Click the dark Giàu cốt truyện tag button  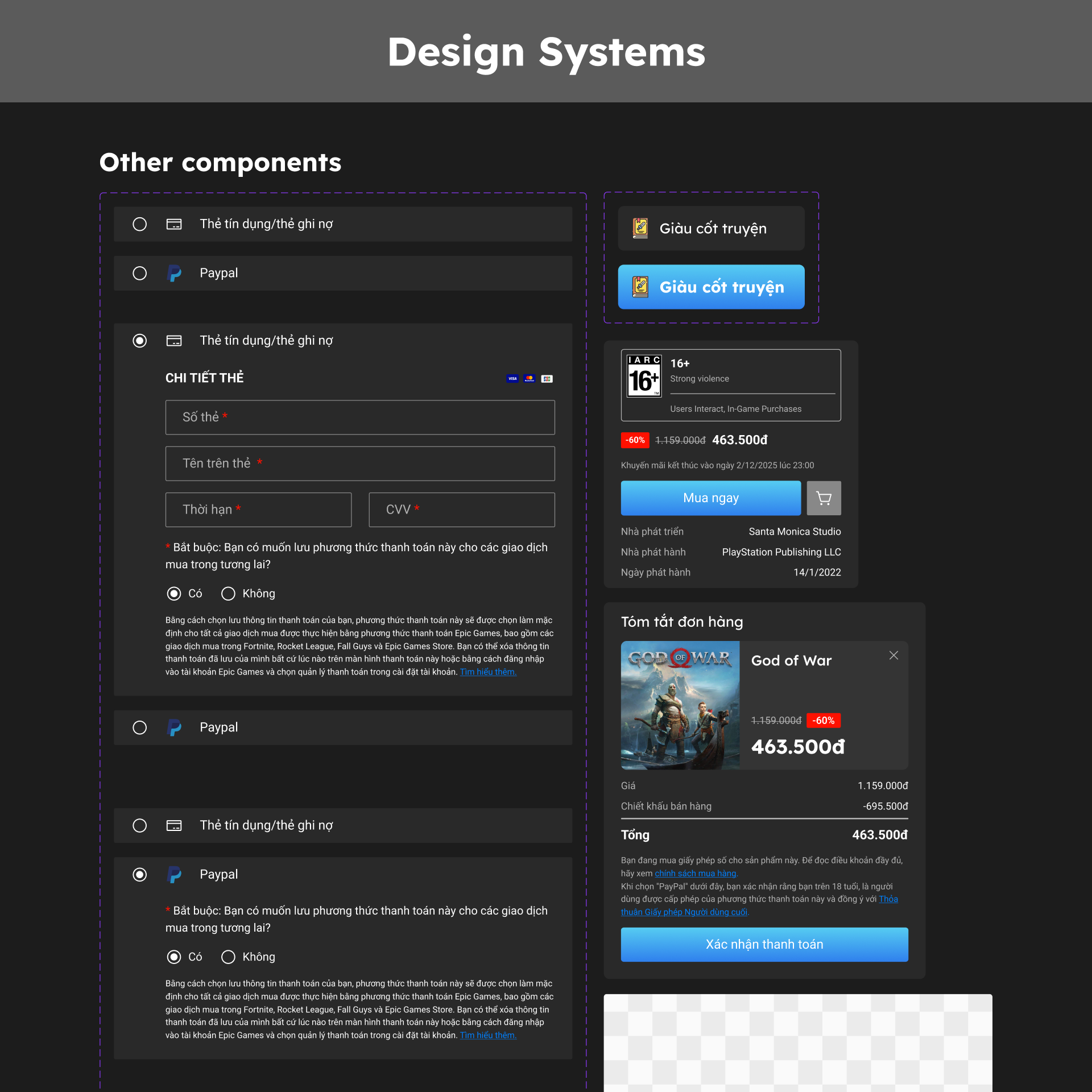coord(711,228)
